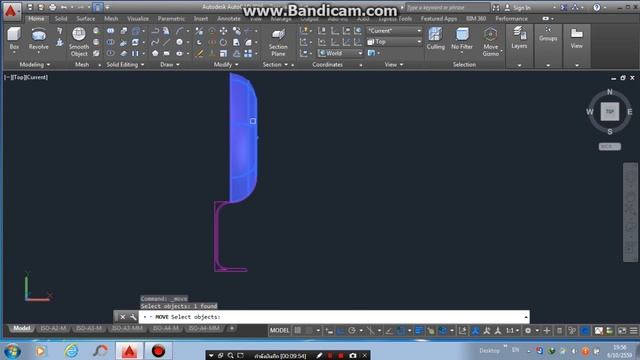Click the Array icon in the Modify panel
Screen dimensions: 640x360
248,53
